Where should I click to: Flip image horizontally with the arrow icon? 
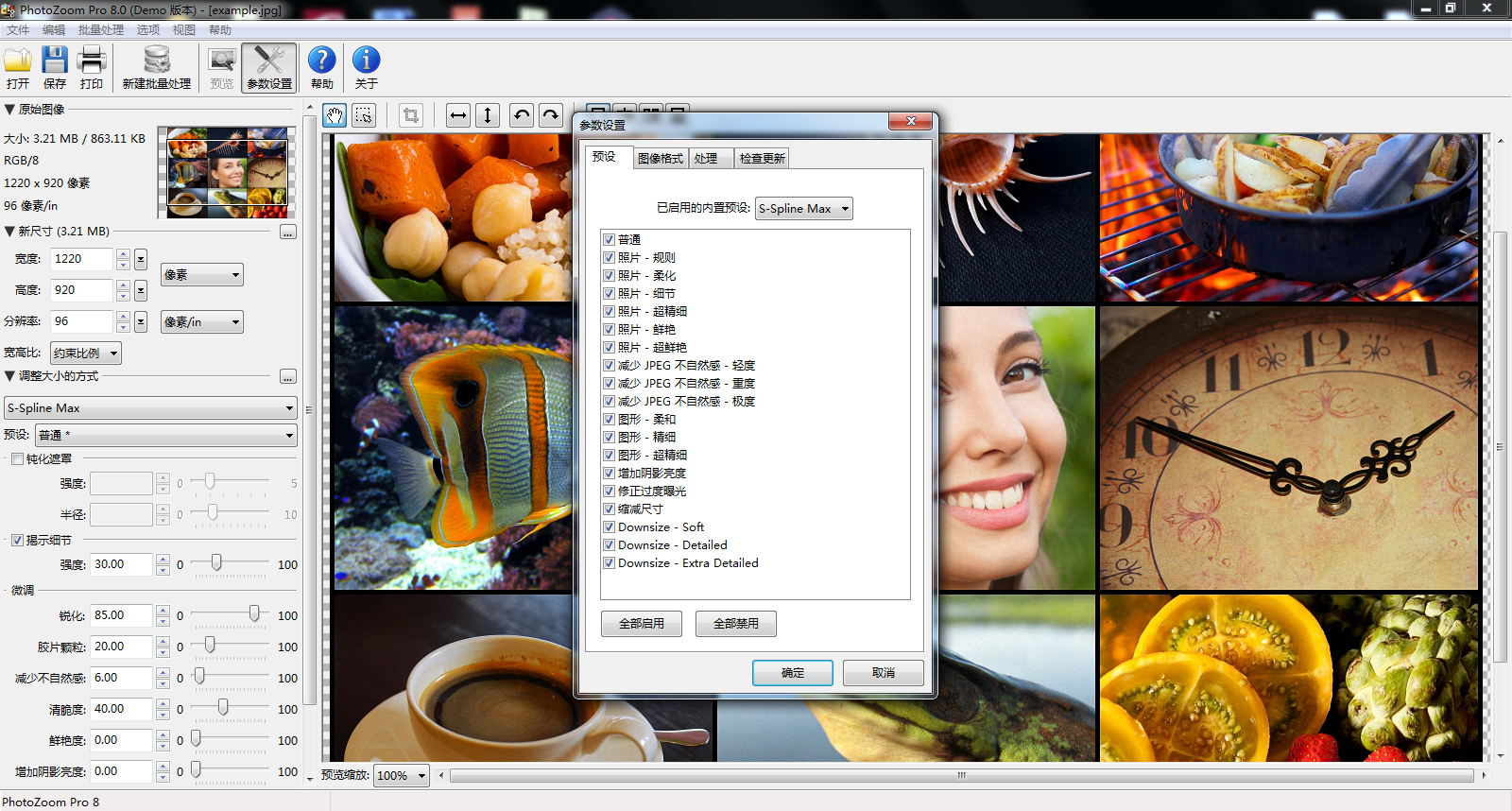click(458, 115)
